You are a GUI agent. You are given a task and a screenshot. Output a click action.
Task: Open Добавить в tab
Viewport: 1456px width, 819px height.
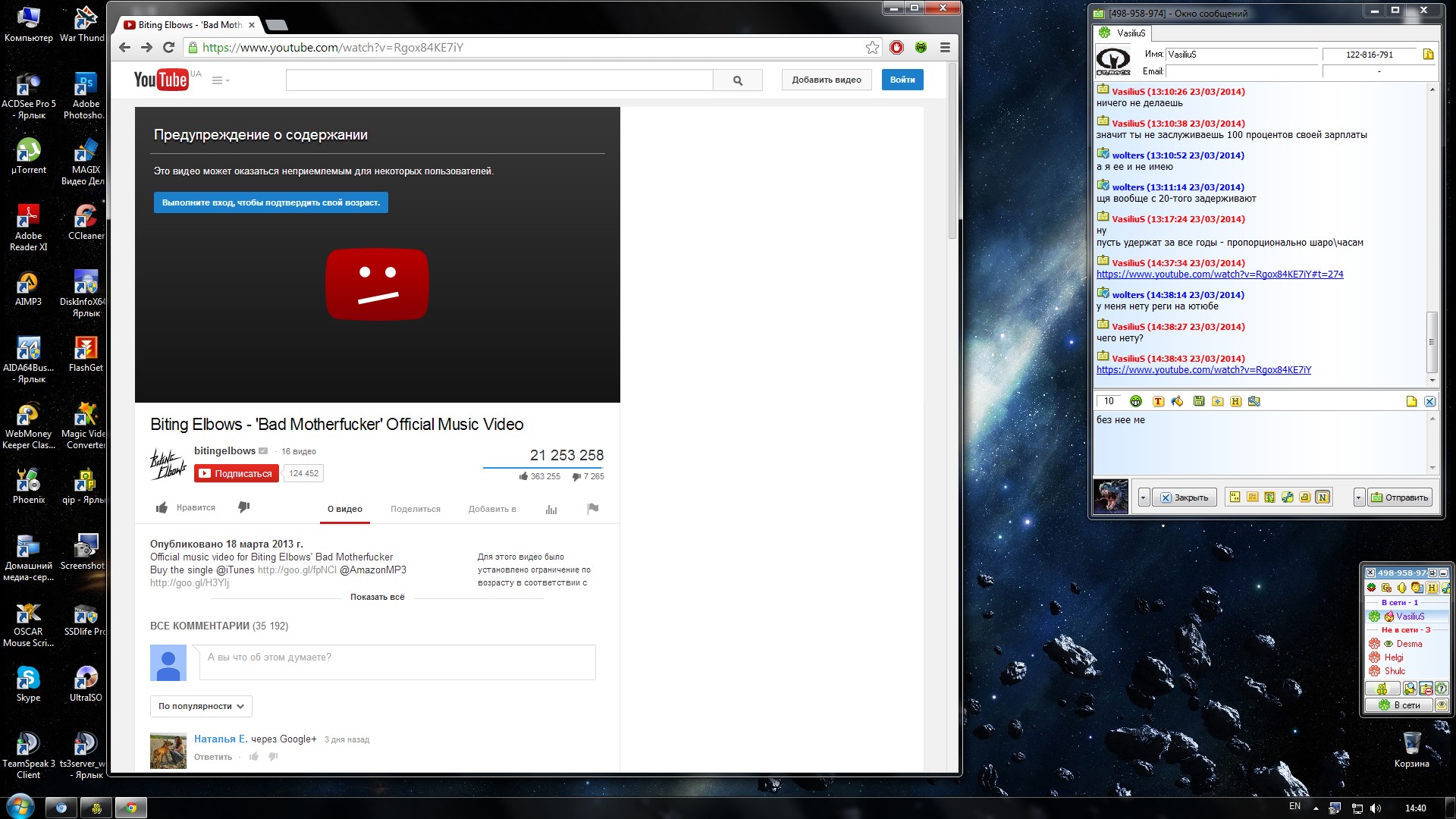[492, 509]
